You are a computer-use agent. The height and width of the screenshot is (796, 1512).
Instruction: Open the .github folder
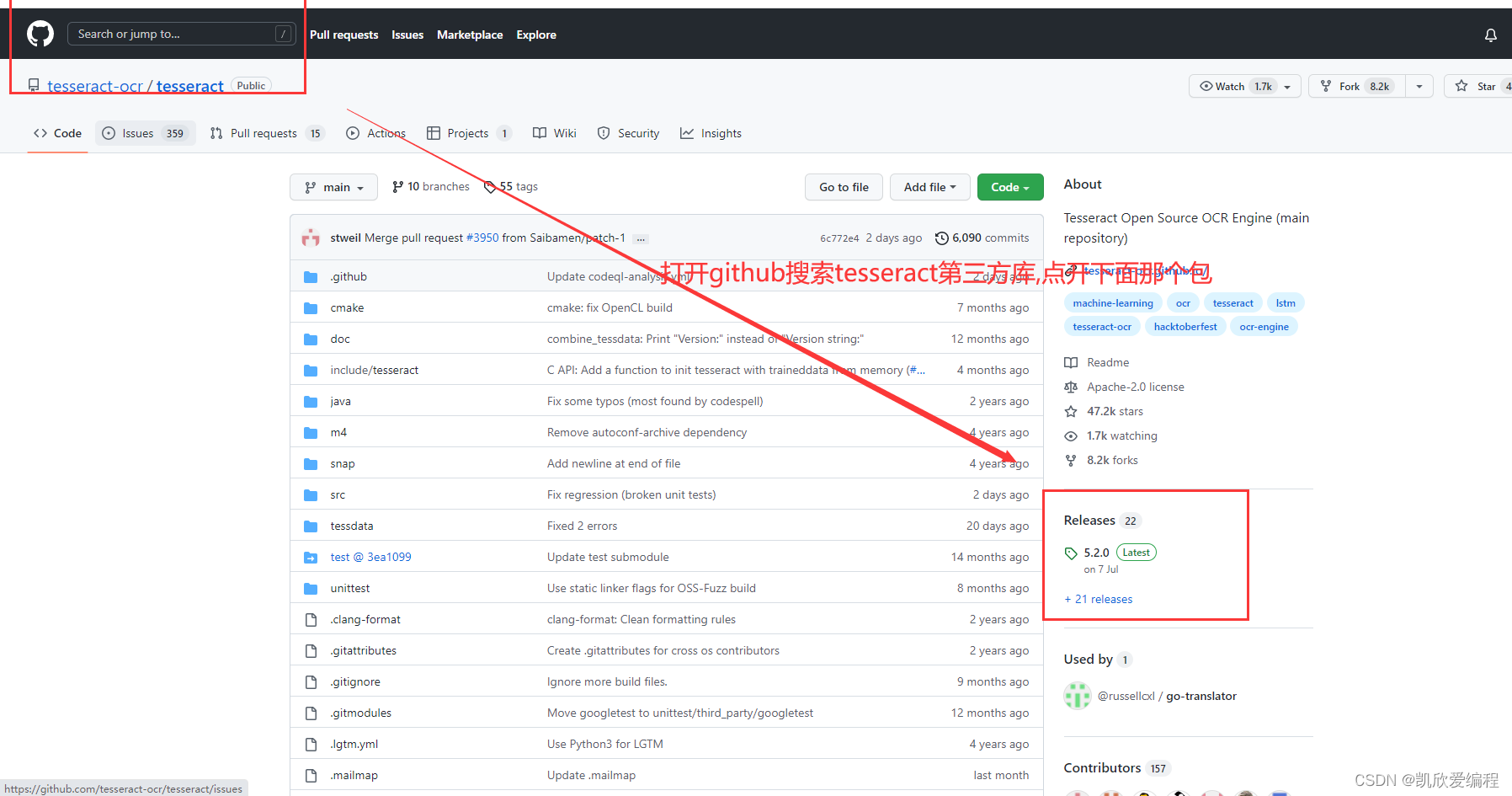(x=349, y=276)
